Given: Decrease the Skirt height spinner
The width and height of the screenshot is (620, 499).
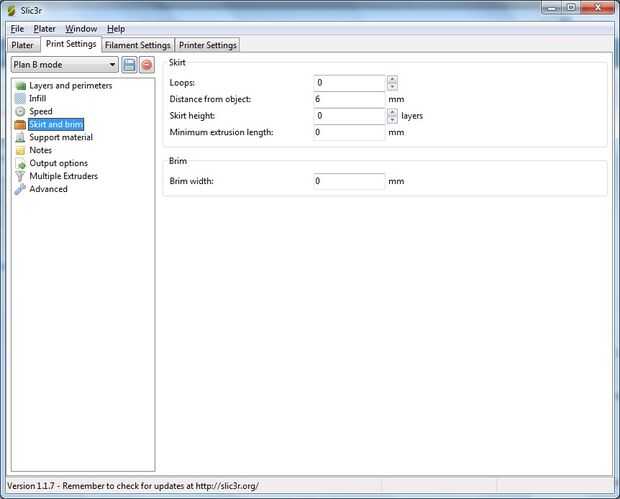Looking at the screenshot, I should click(392, 120).
